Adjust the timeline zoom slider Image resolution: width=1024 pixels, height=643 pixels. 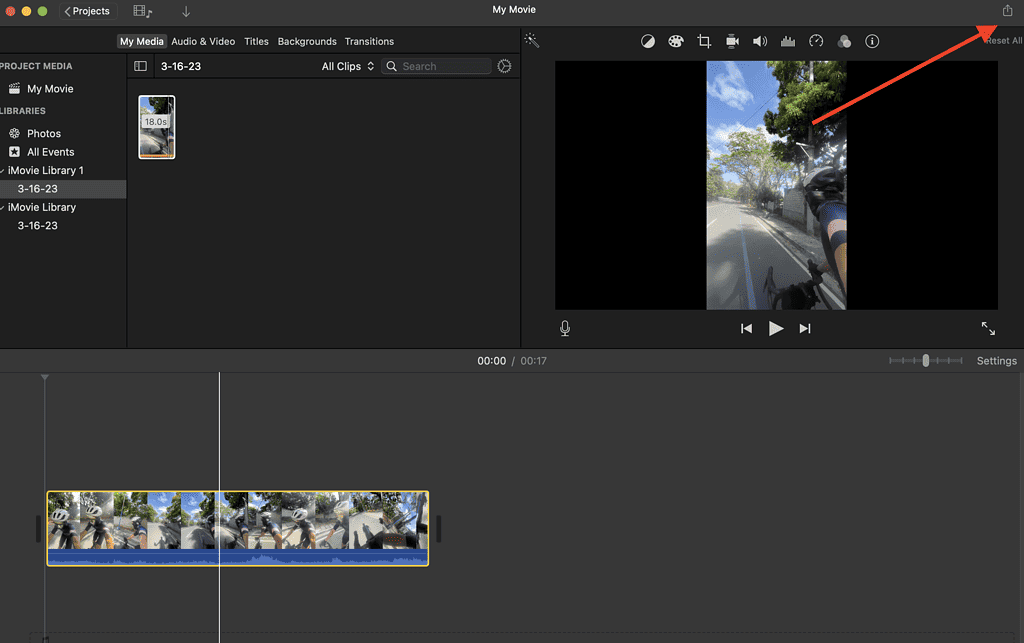(925, 360)
